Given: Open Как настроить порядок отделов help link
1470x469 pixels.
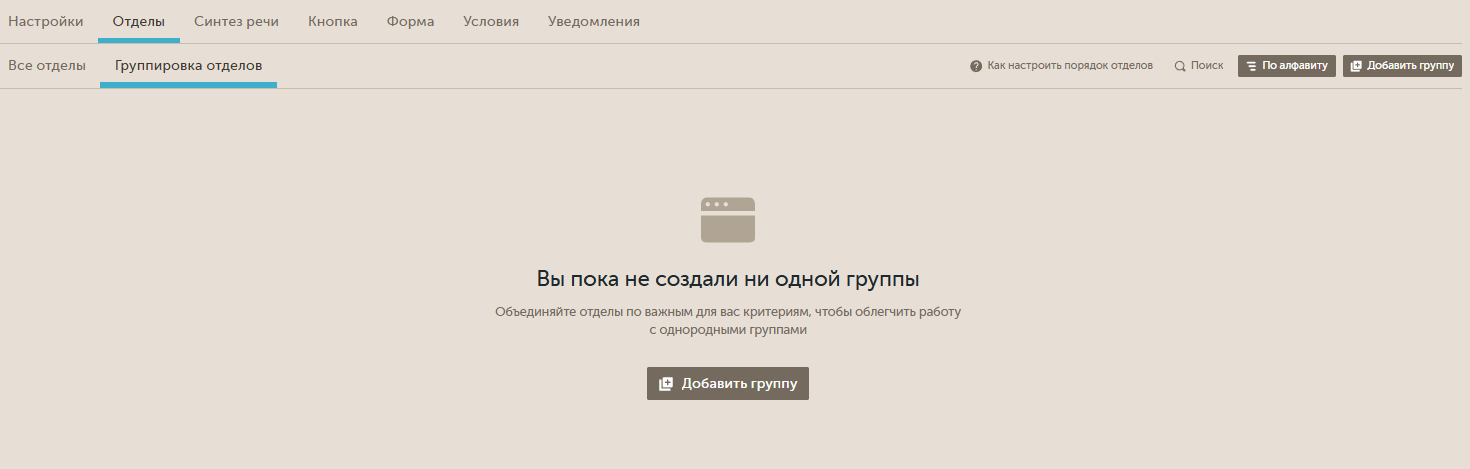Looking at the screenshot, I should [1070, 66].
